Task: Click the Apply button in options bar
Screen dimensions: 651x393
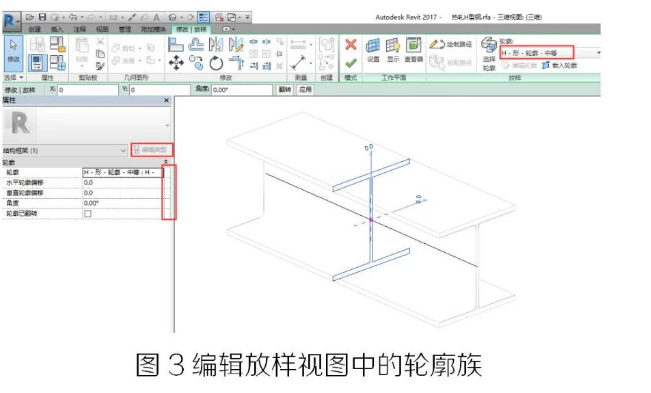Action: pyautogui.click(x=305, y=89)
